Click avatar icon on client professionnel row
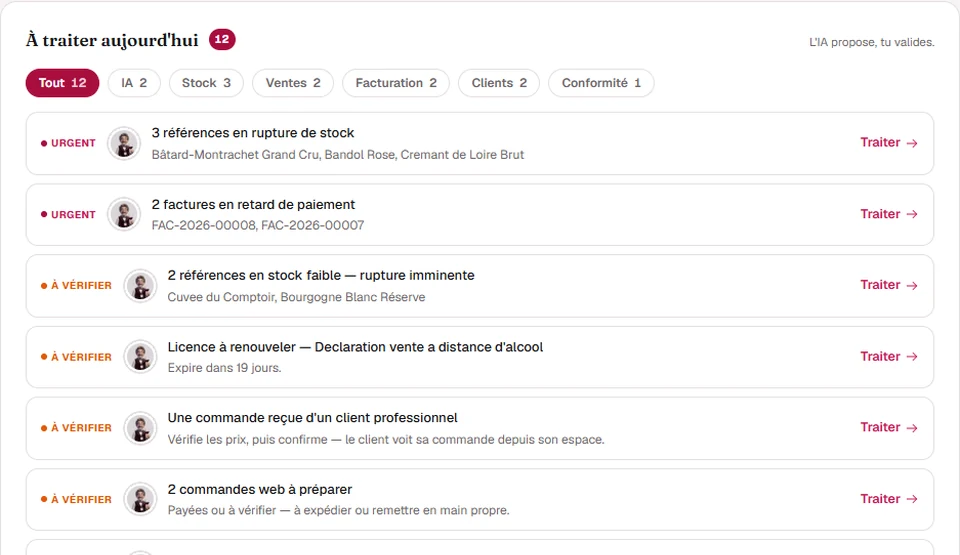This screenshot has width=960, height=555. click(x=140, y=428)
